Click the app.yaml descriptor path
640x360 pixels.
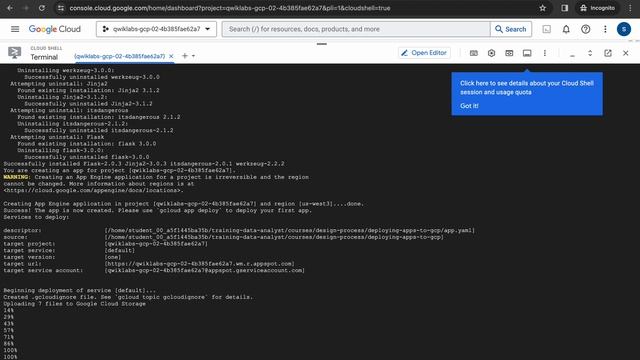290,230
